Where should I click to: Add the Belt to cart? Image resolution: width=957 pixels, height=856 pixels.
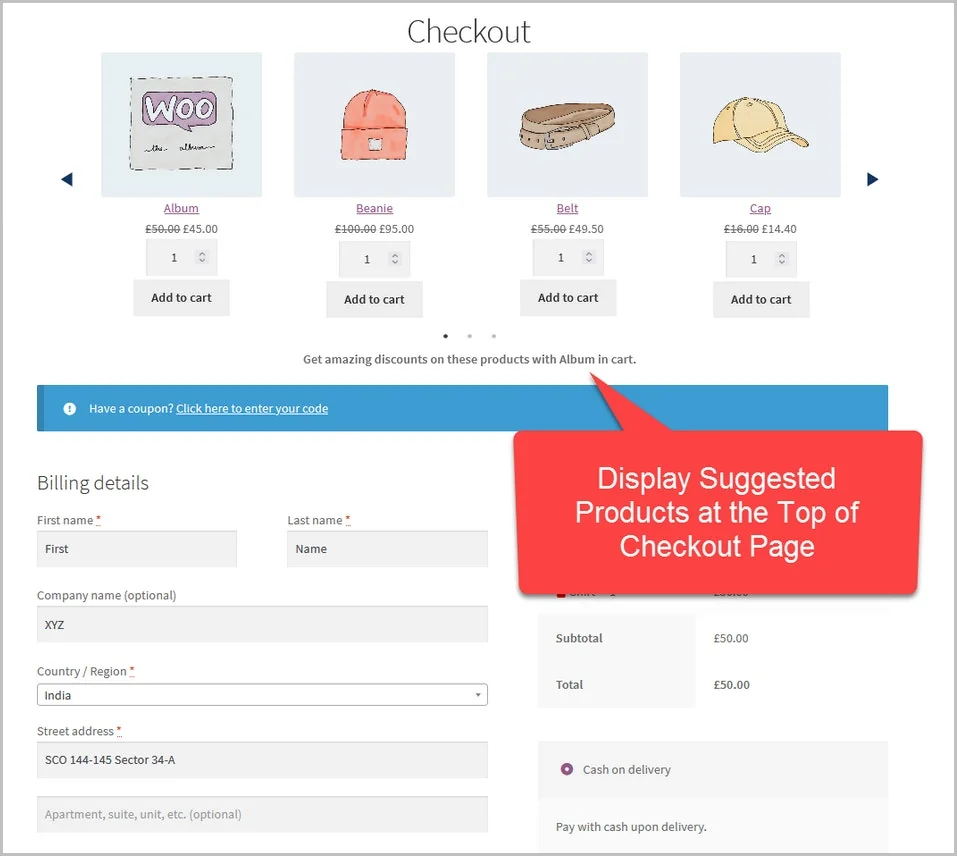pyautogui.click(x=567, y=297)
